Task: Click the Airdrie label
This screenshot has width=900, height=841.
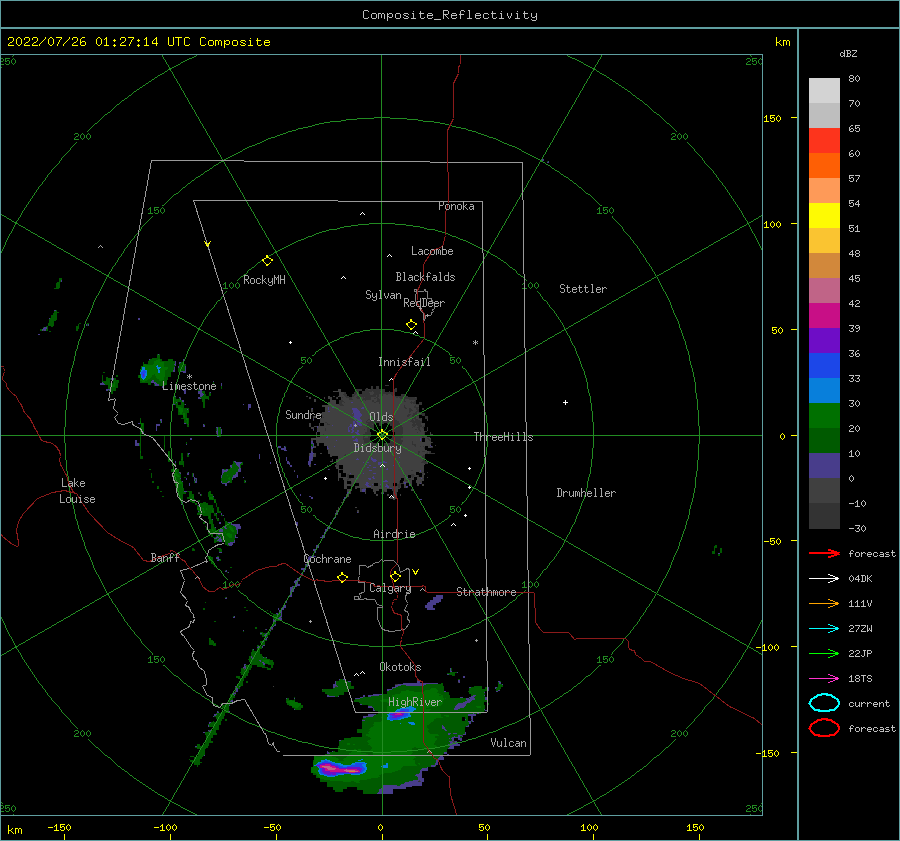Action: [x=394, y=534]
